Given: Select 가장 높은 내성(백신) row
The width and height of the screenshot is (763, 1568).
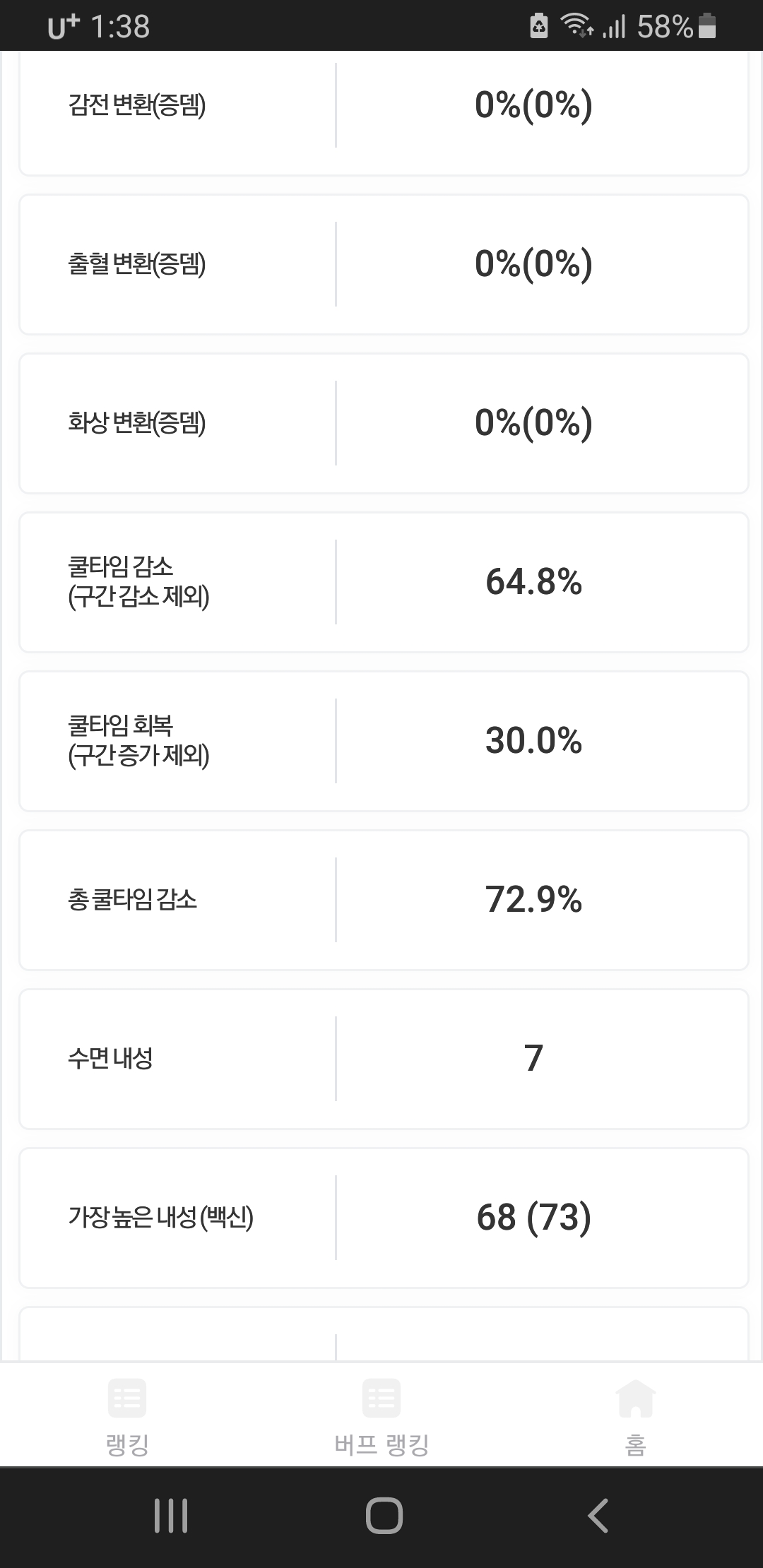Looking at the screenshot, I should 383,1218.
